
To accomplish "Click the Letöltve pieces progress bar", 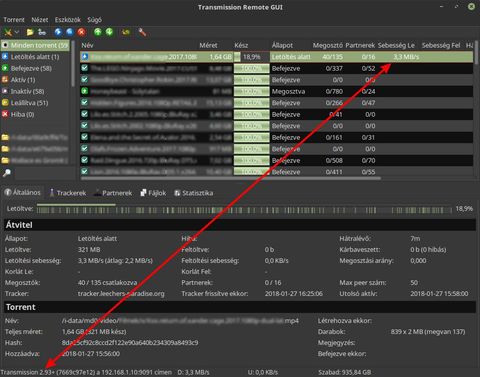I will point(245,210).
